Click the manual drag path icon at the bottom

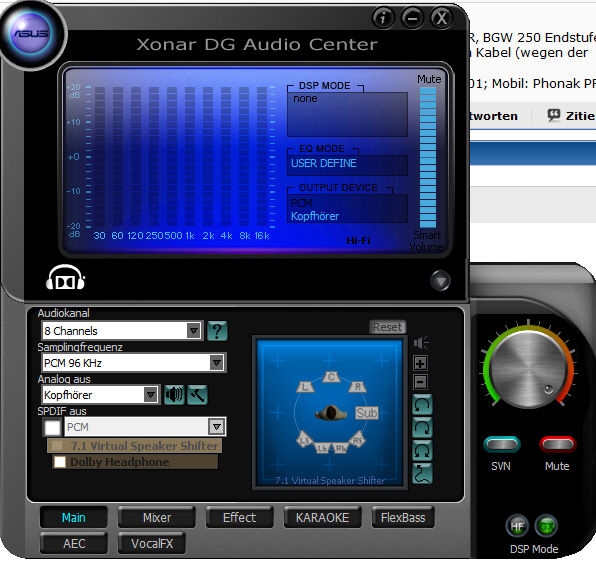coord(422,473)
